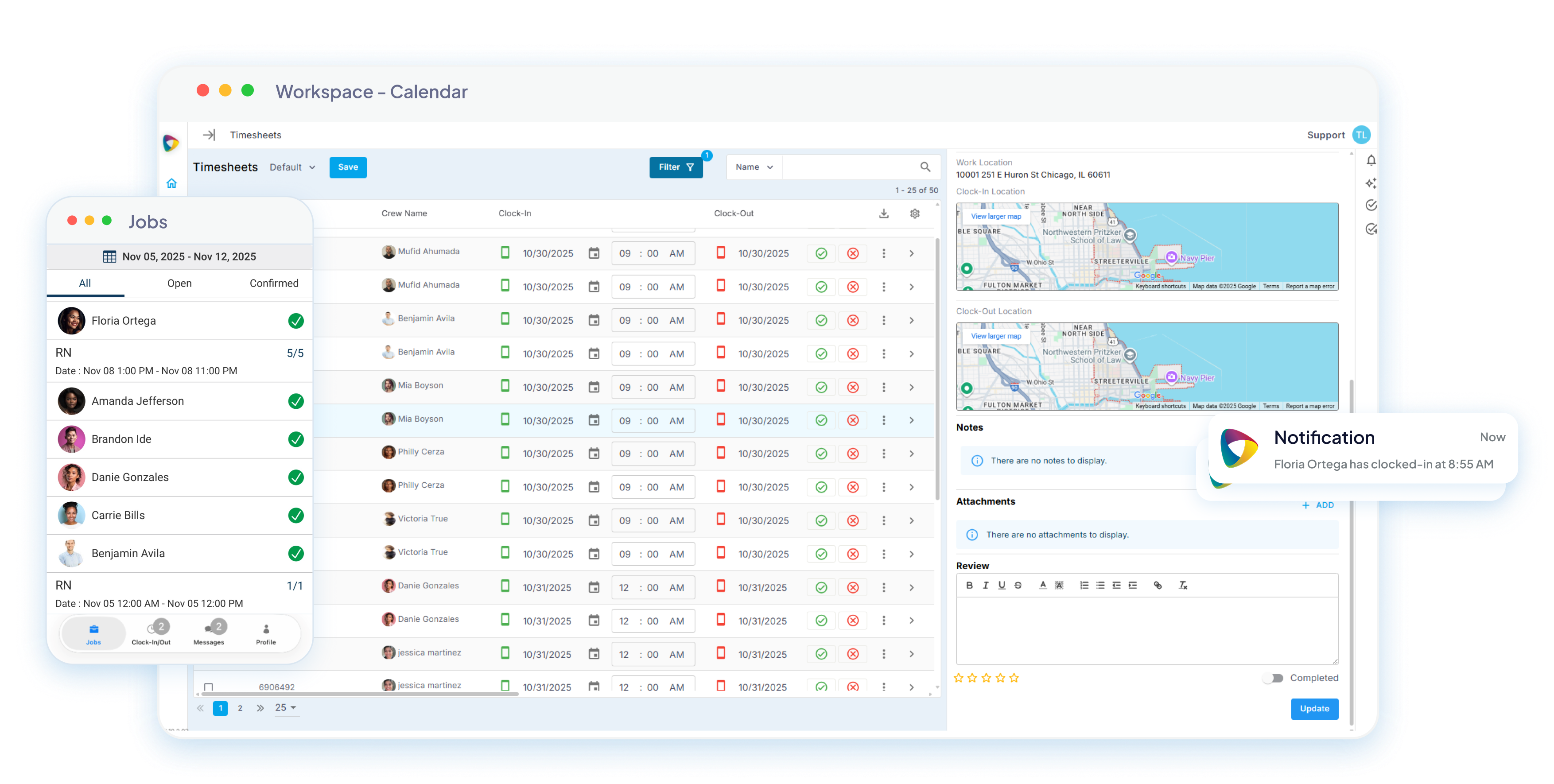Toggle Floria Ortega's green check in Jobs
The height and width of the screenshot is (784, 1554).
295,321
